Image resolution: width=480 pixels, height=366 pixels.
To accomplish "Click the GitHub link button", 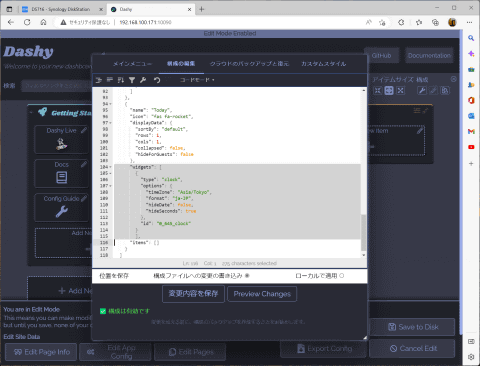I will [381, 56].
